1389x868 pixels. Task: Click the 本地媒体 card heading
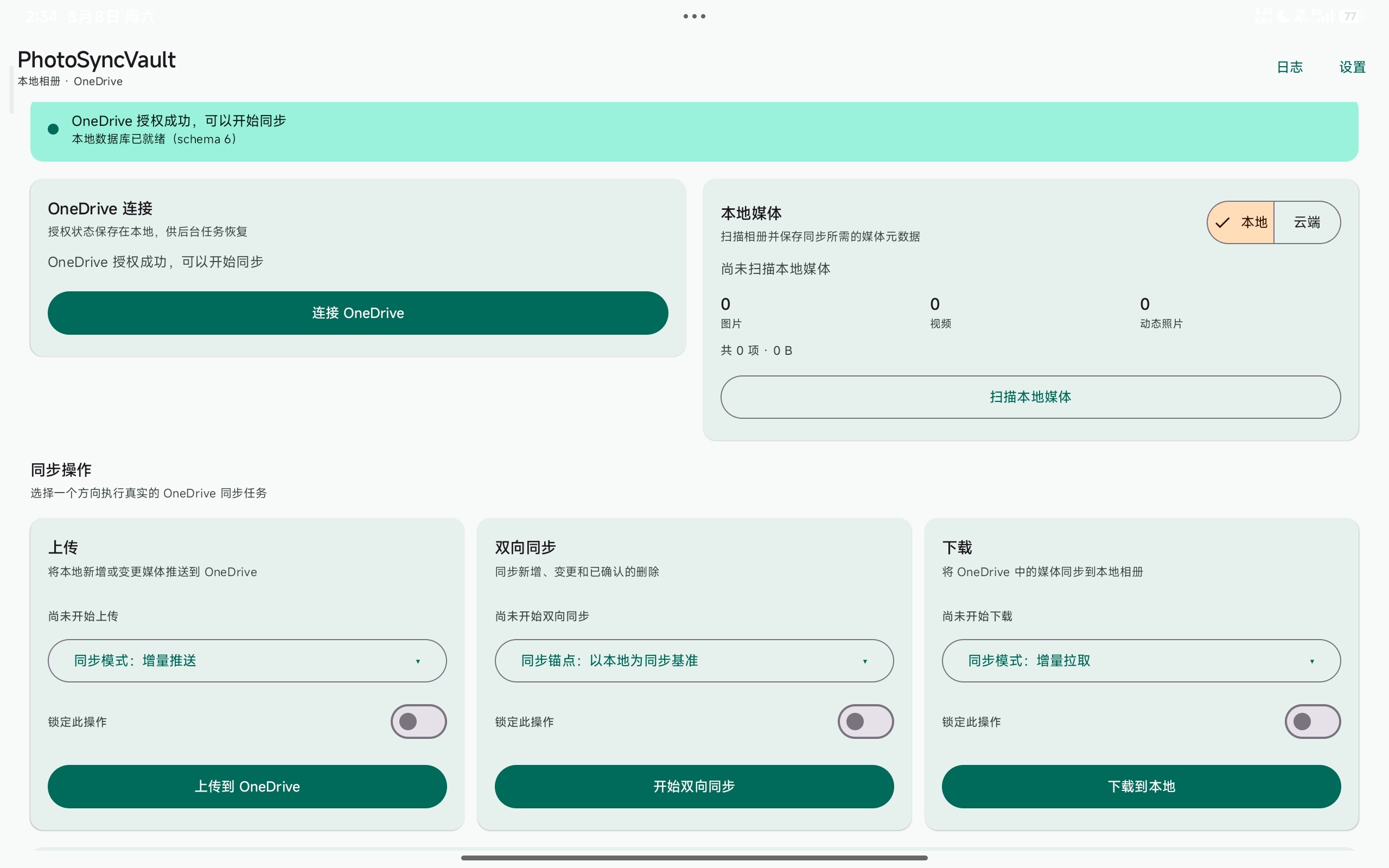point(751,214)
